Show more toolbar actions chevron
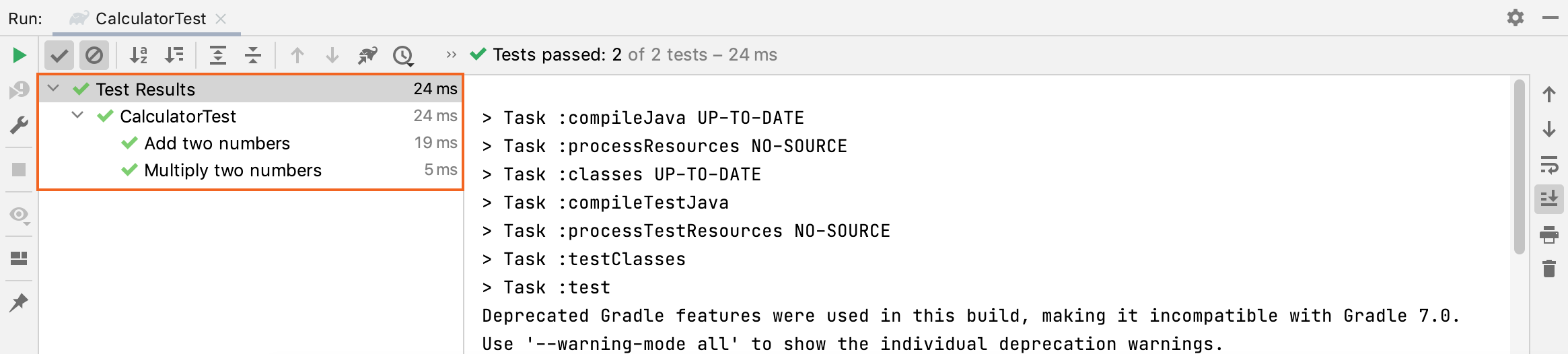The width and height of the screenshot is (1568, 354). pyautogui.click(x=452, y=55)
